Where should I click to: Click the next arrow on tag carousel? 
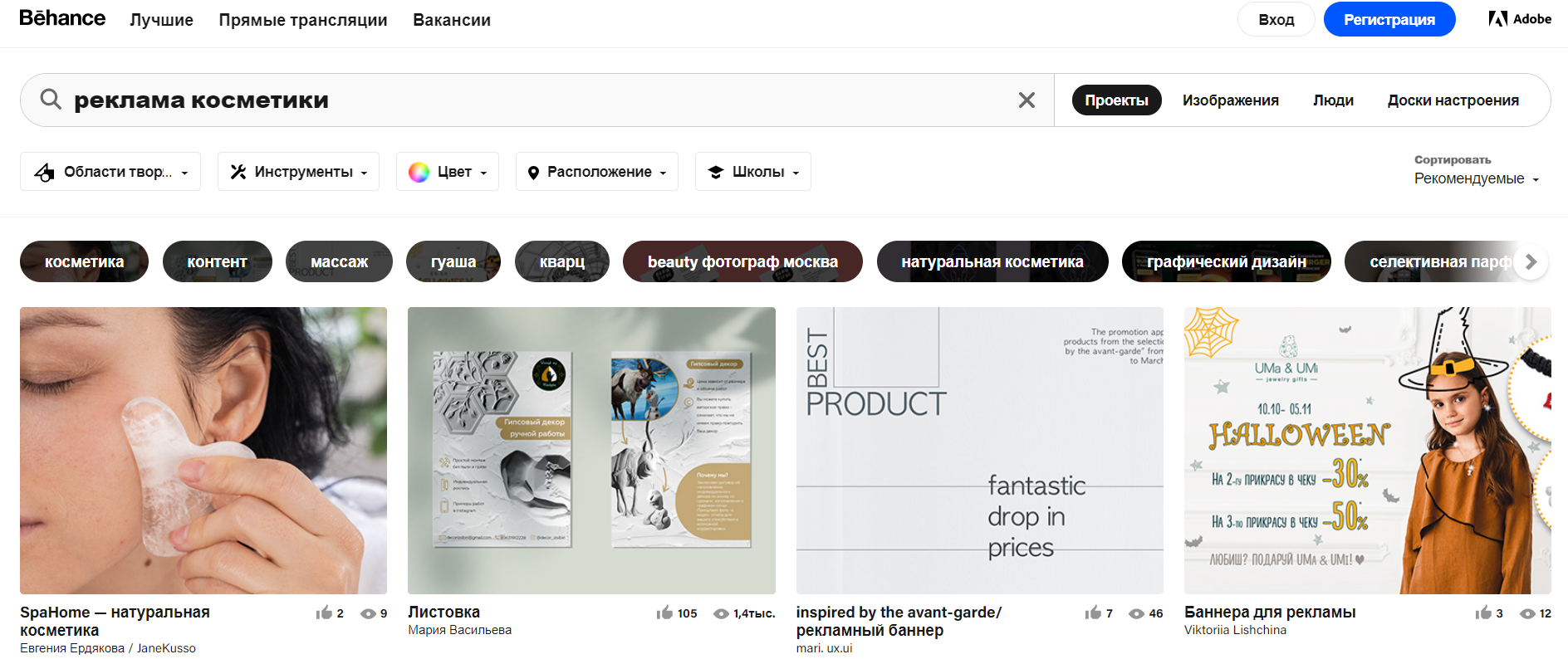point(1531,261)
